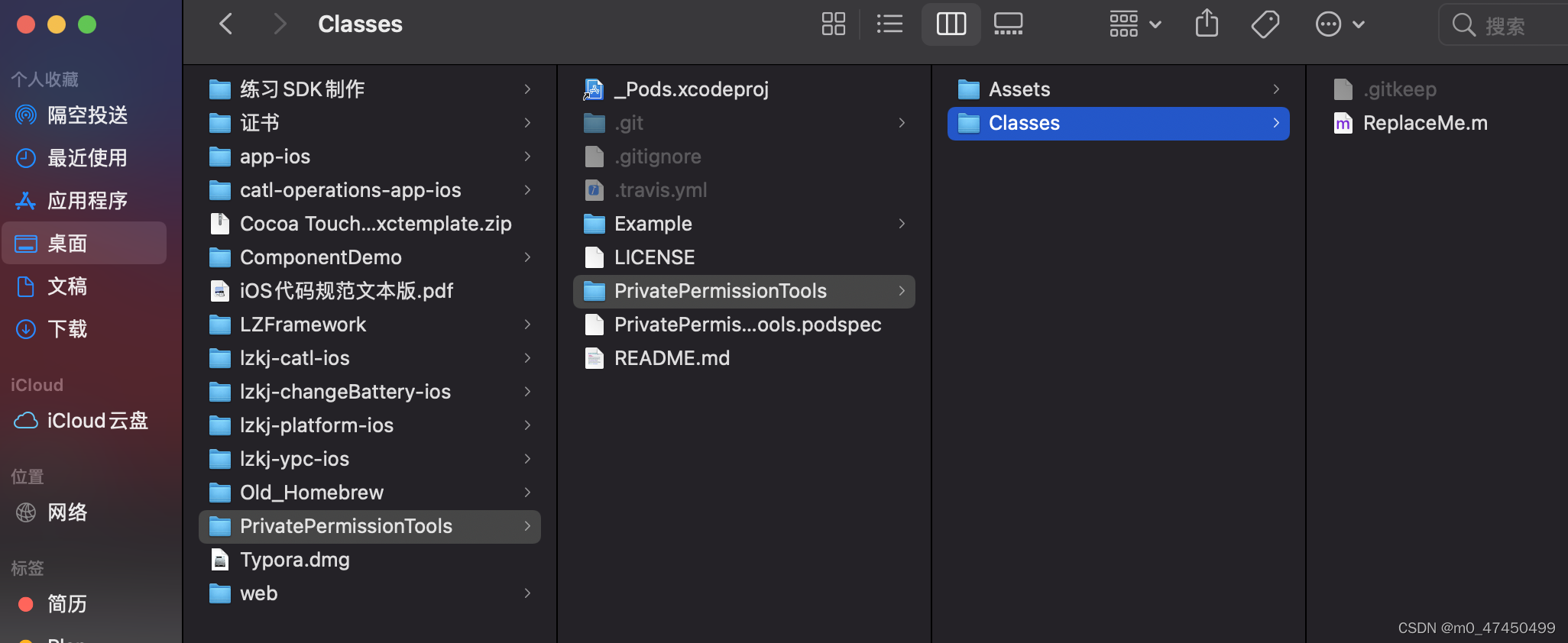The height and width of the screenshot is (643, 1568).
Task: Select 最近使用 in the sidebar
Action: (x=87, y=158)
